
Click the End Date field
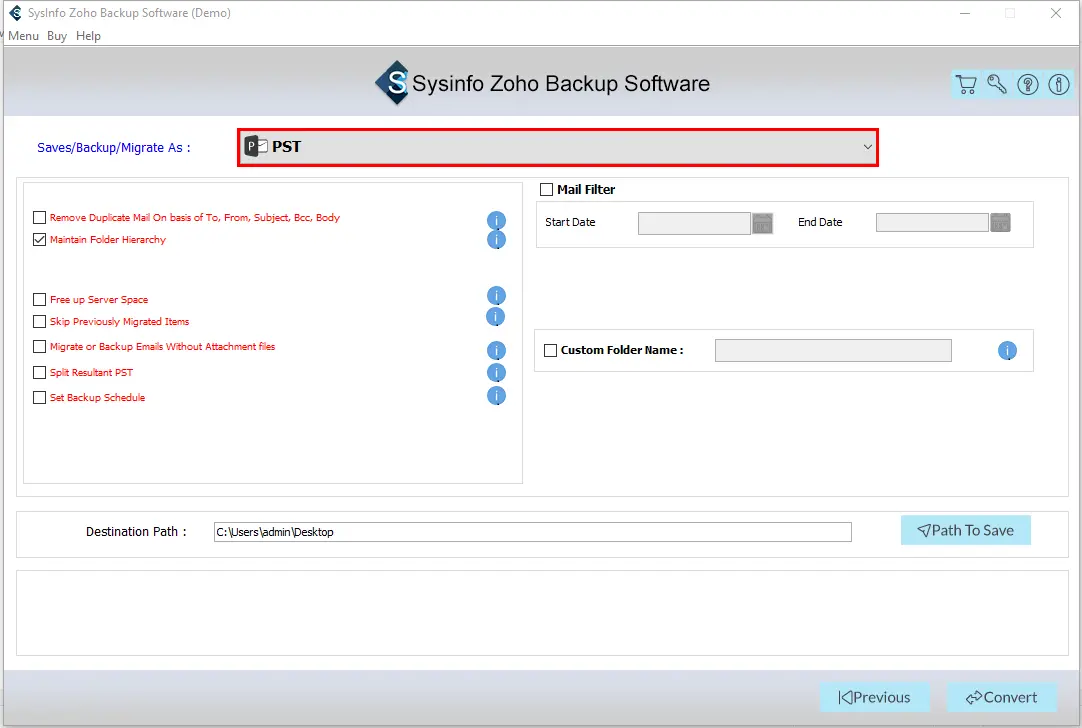click(x=932, y=222)
